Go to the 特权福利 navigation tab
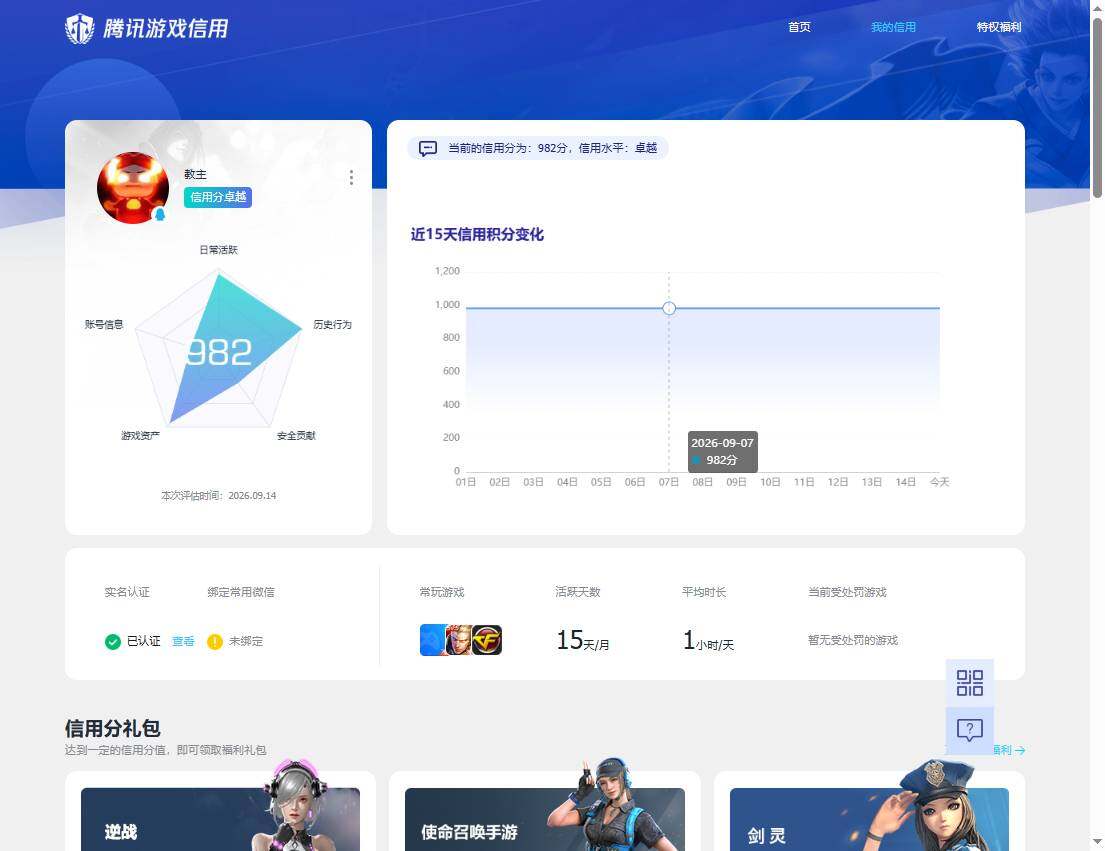The width and height of the screenshot is (1105, 851). [999, 27]
